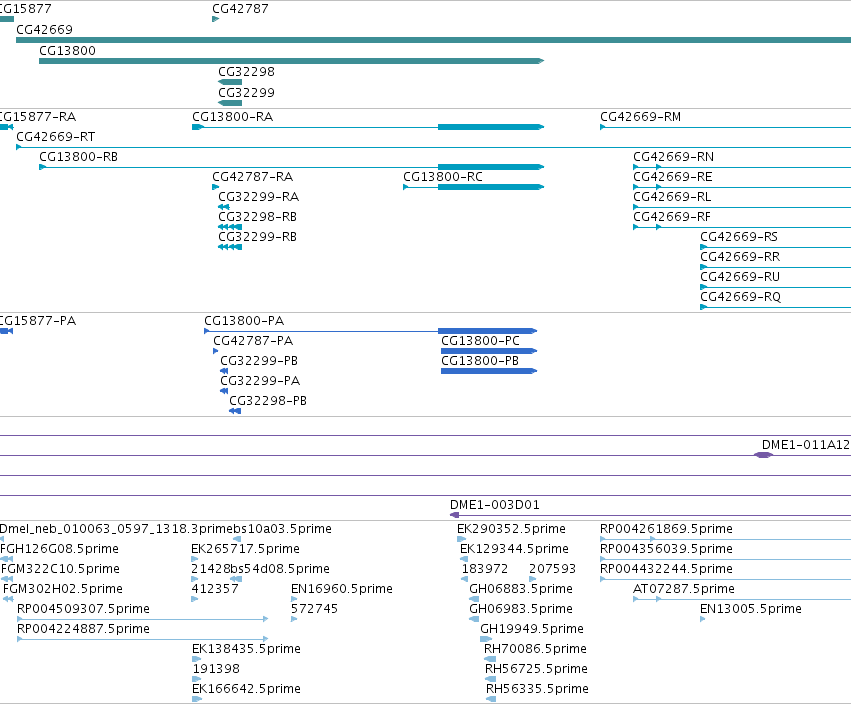Click the RP004432244.5prime EST label

(x=666, y=569)
